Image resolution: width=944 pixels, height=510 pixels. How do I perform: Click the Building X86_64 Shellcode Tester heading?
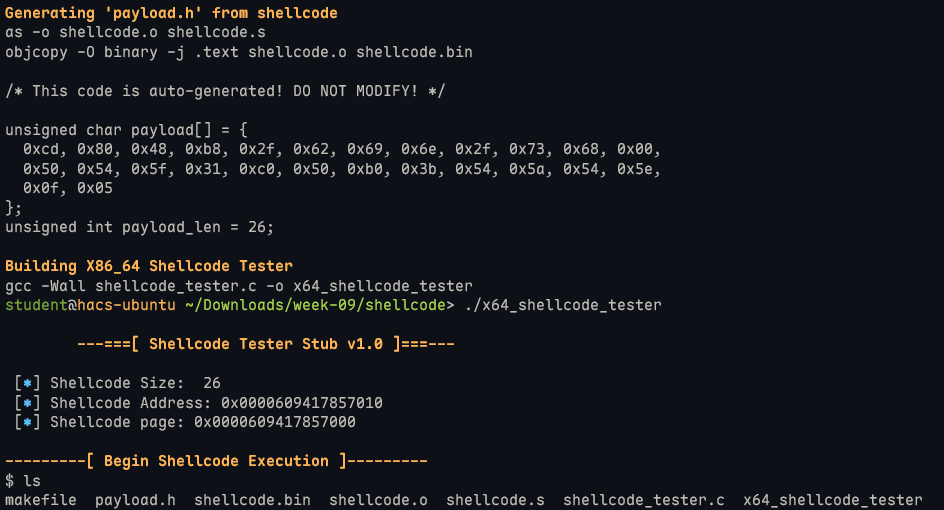149,266
